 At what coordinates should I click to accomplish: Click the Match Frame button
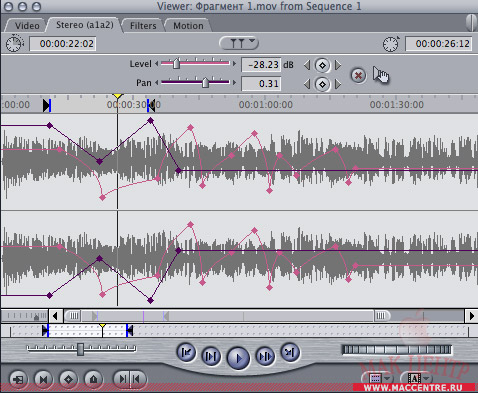pyautogui.click(x=18, y=379)
